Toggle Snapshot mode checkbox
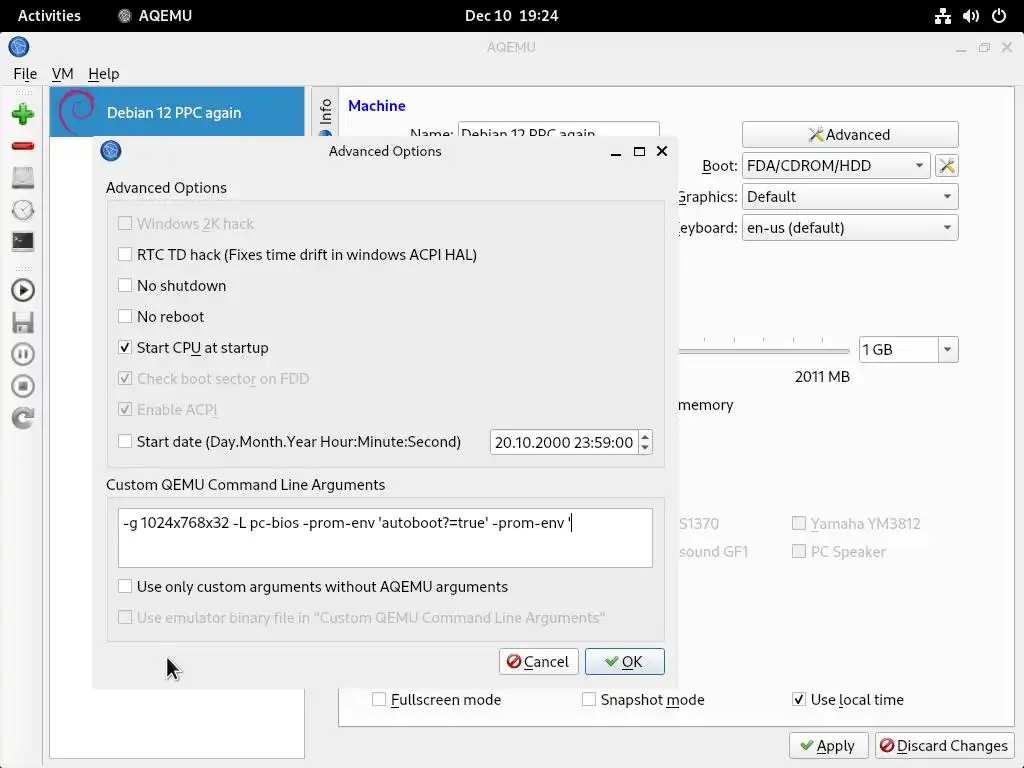Image resolution: width=1024 pixels, height=768 pixels. 588,699
